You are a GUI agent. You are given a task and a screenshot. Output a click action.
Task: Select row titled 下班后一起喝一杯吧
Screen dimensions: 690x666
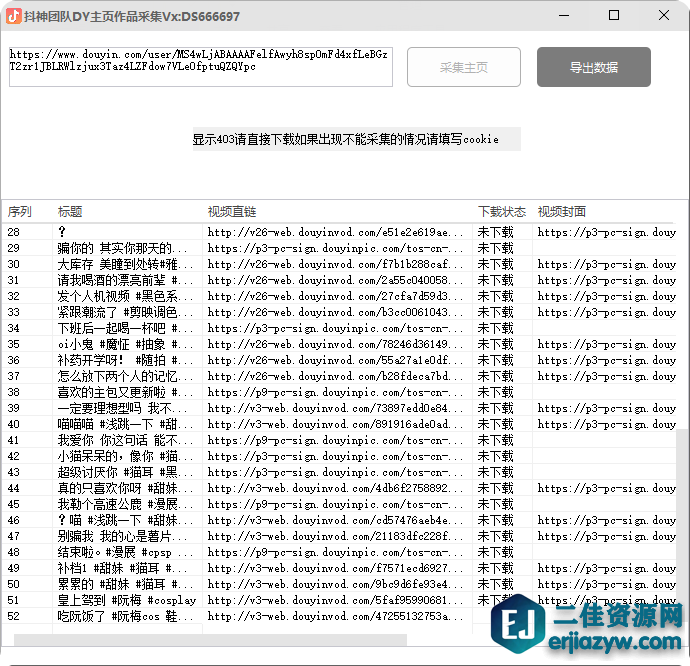click(339, 328)
